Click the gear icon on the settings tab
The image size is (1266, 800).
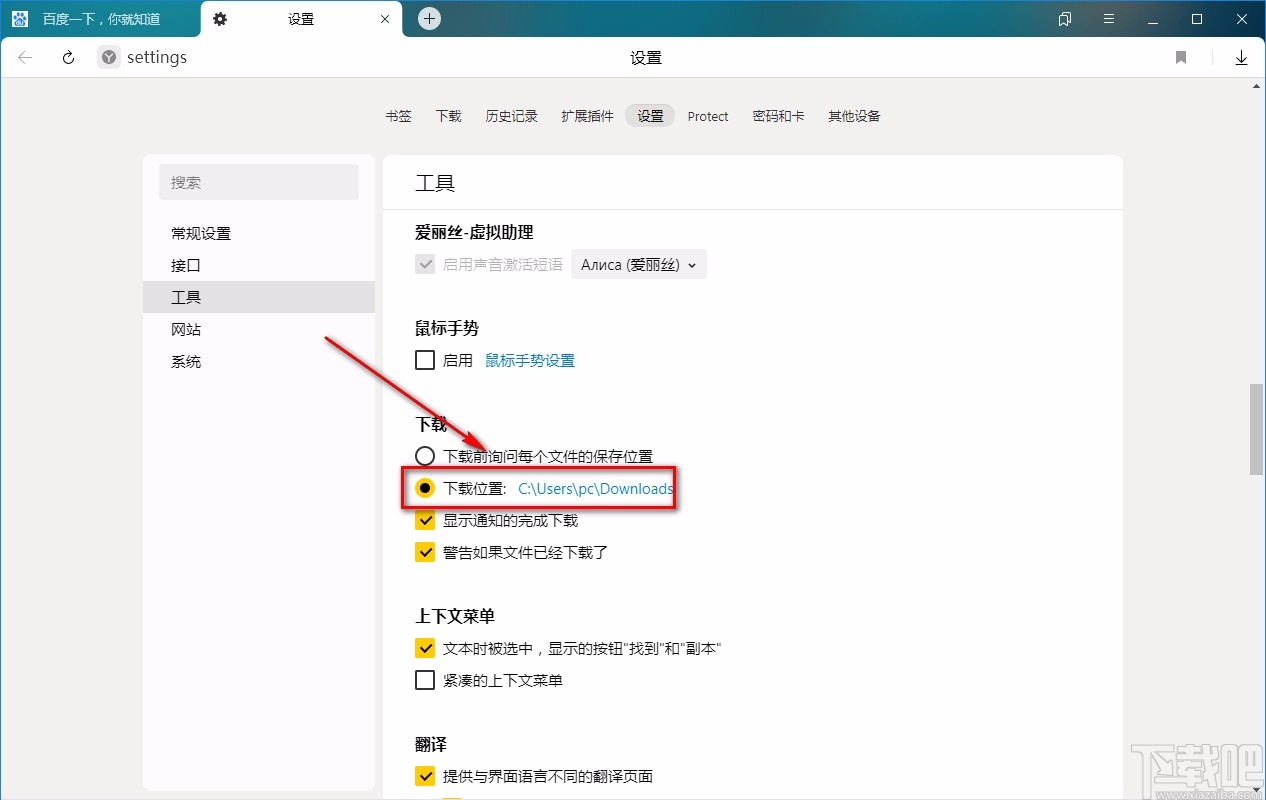coord(220,18)
